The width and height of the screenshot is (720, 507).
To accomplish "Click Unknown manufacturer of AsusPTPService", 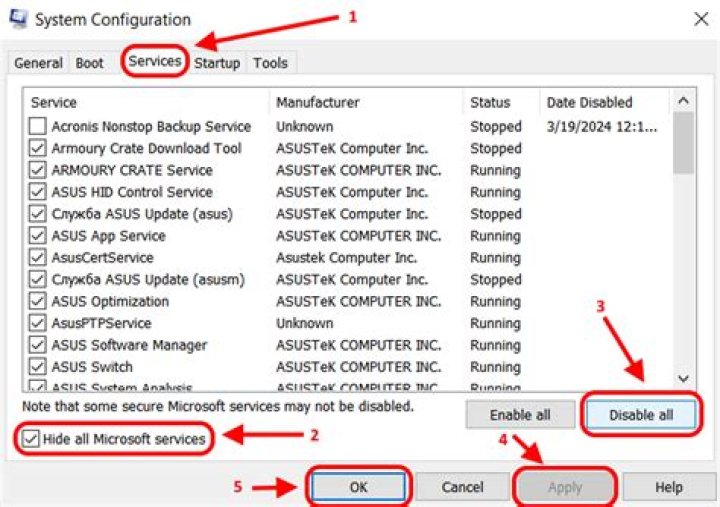I will [304, 323].
